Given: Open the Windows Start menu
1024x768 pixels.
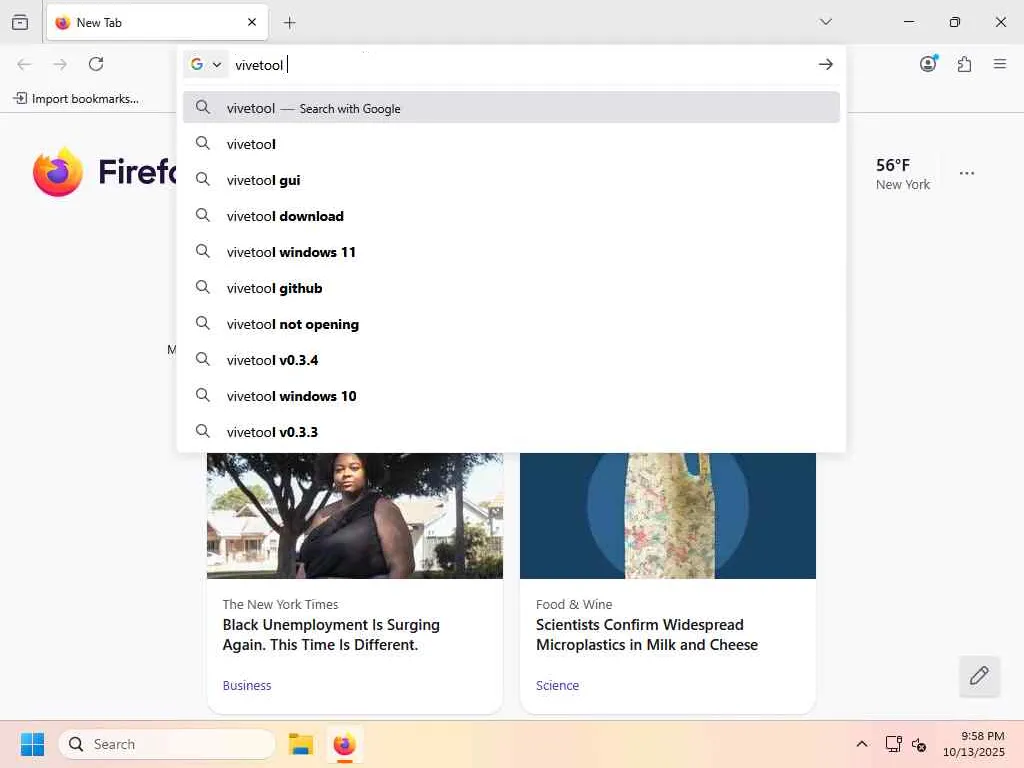Looking at the screenshot, I should [32, 744].
